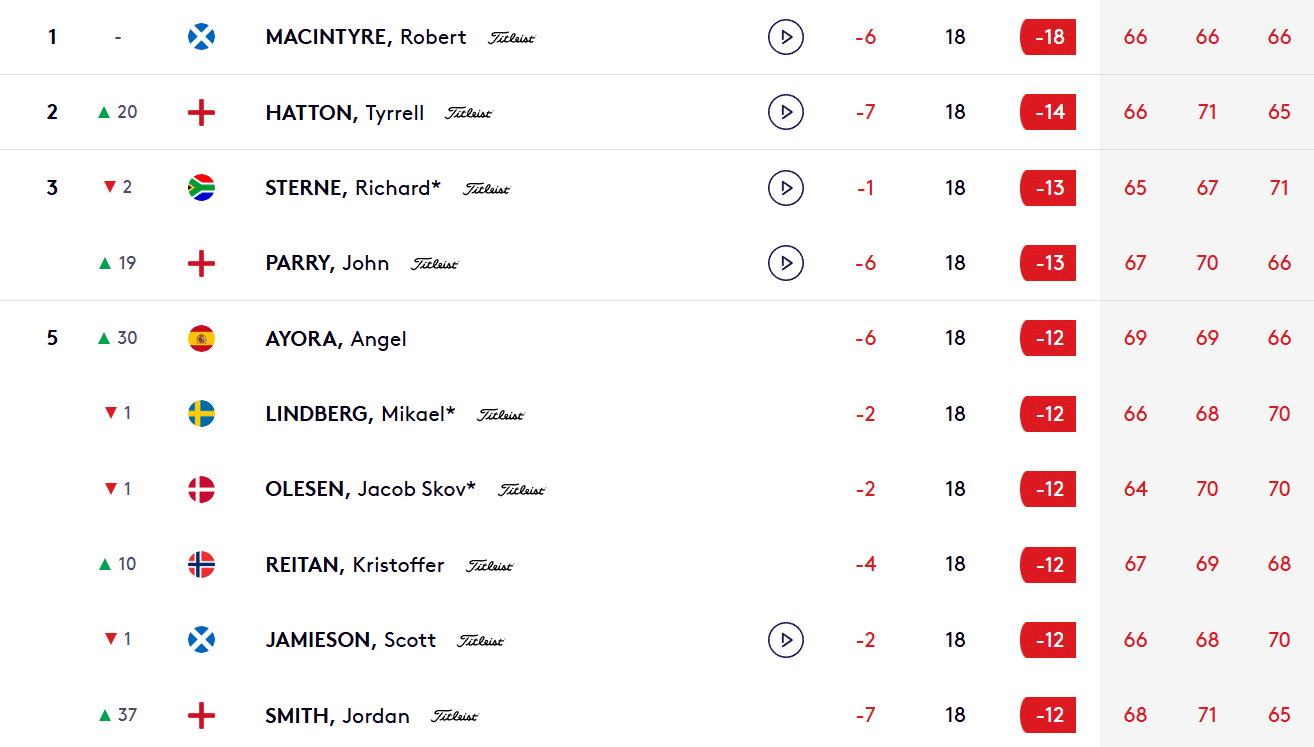Click the Sweden flag beside Lindberg
This screenshot has width=1314, height=747.
tap(201, 414)
